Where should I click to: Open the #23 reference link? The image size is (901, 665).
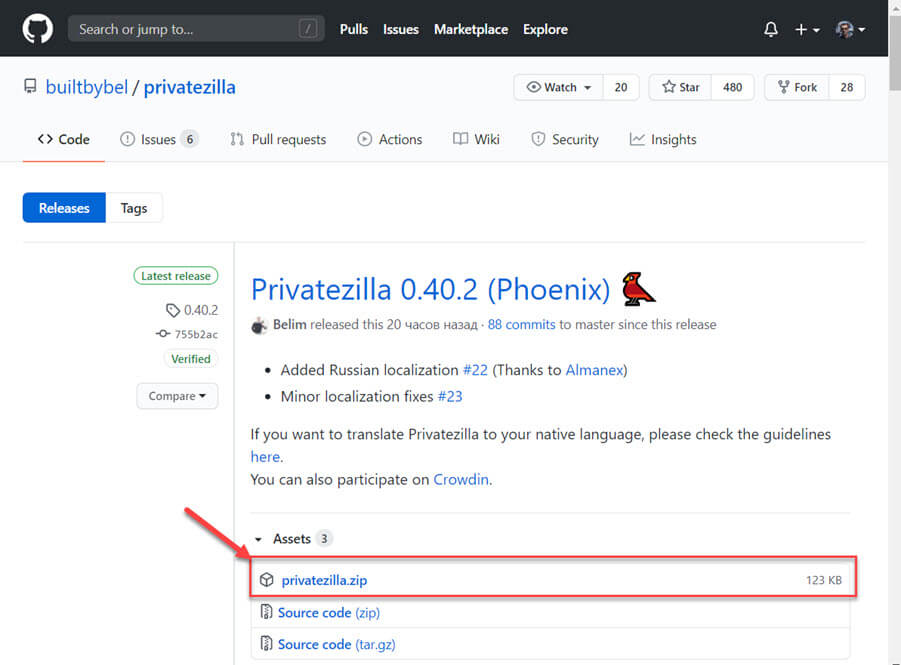450,397
